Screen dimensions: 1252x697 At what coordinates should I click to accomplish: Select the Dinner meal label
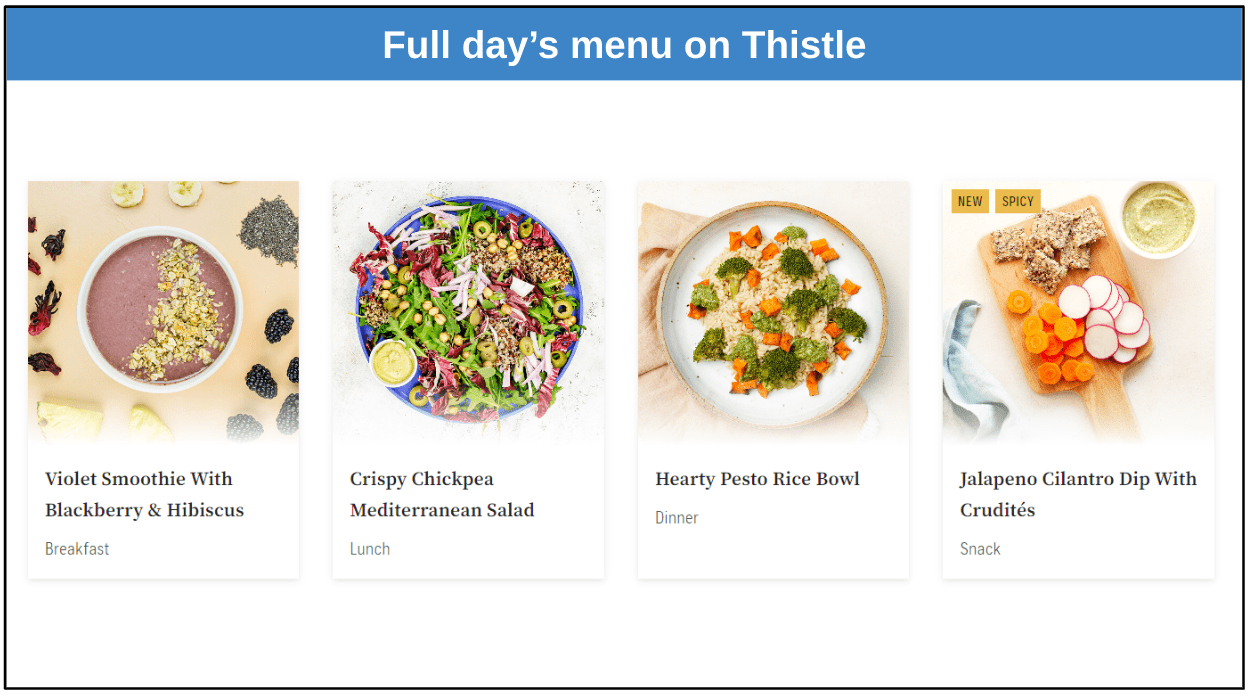pos(677,518)
